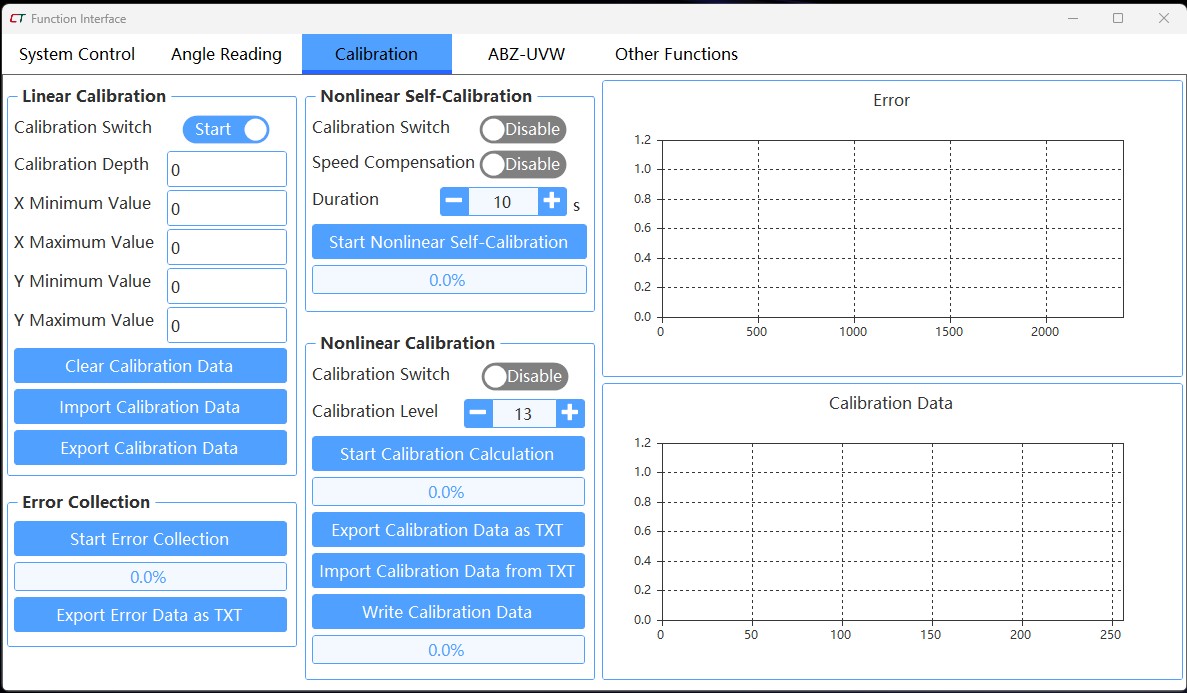Click the CT app logo icon
This screenshot has width=1187, height=693.
point(17,18)
